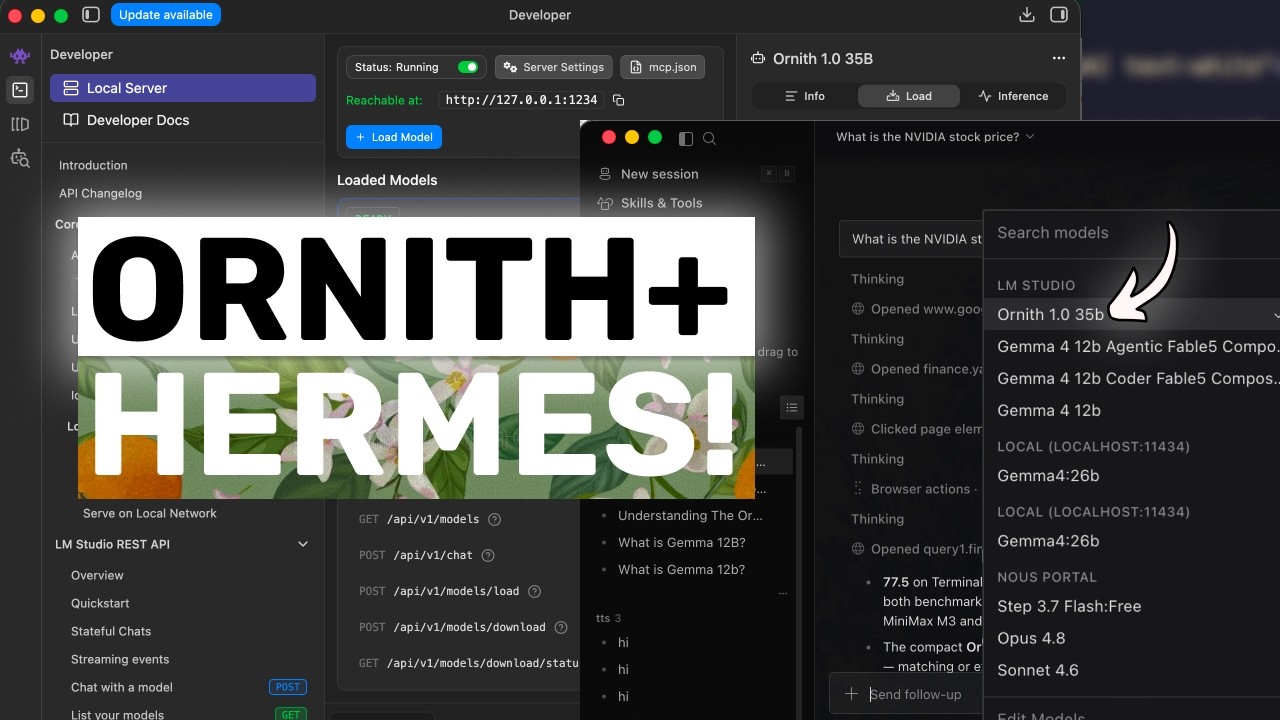Open the Chat with a model item
Viewport: 1280px width, 720px height.
122,687
